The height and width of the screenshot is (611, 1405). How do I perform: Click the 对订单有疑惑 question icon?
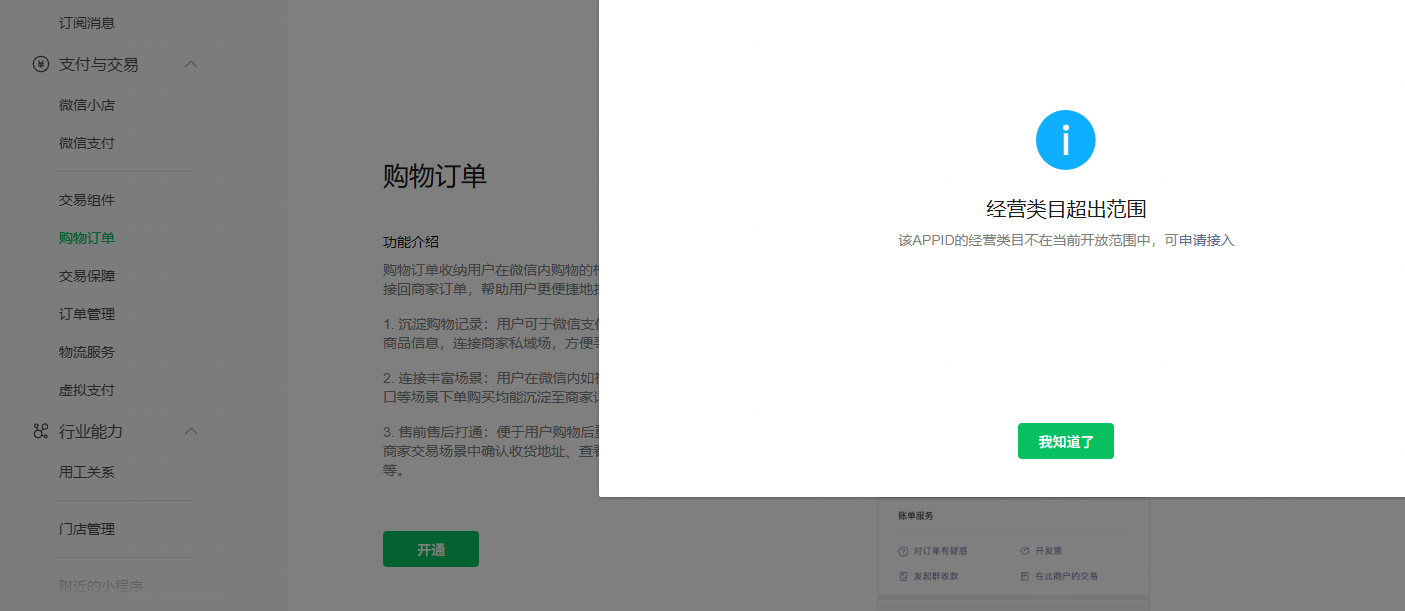coord(903,551)
